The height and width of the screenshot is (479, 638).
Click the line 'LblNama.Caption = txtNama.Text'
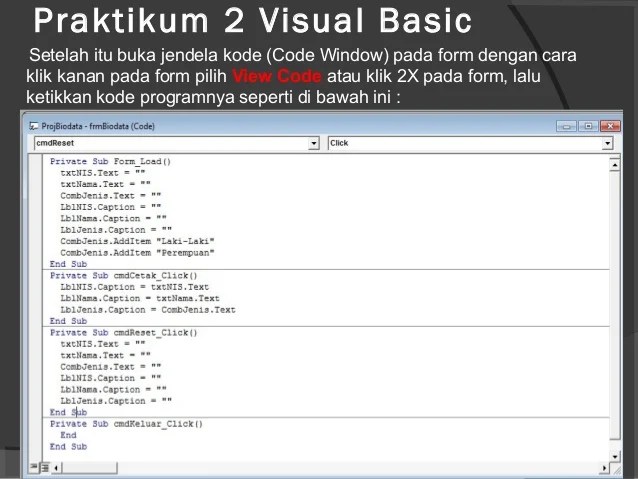[x=140, y=298]
